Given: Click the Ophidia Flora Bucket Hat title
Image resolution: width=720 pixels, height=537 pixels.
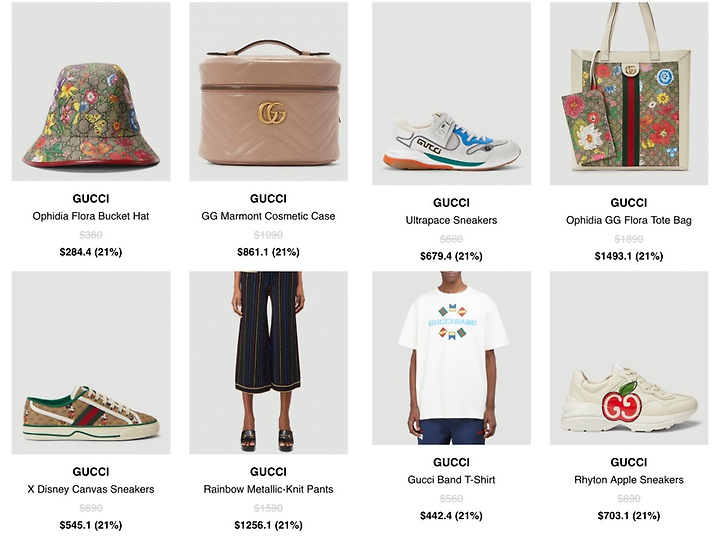Looking at the screenshot, I should click(x=91, y=216).
